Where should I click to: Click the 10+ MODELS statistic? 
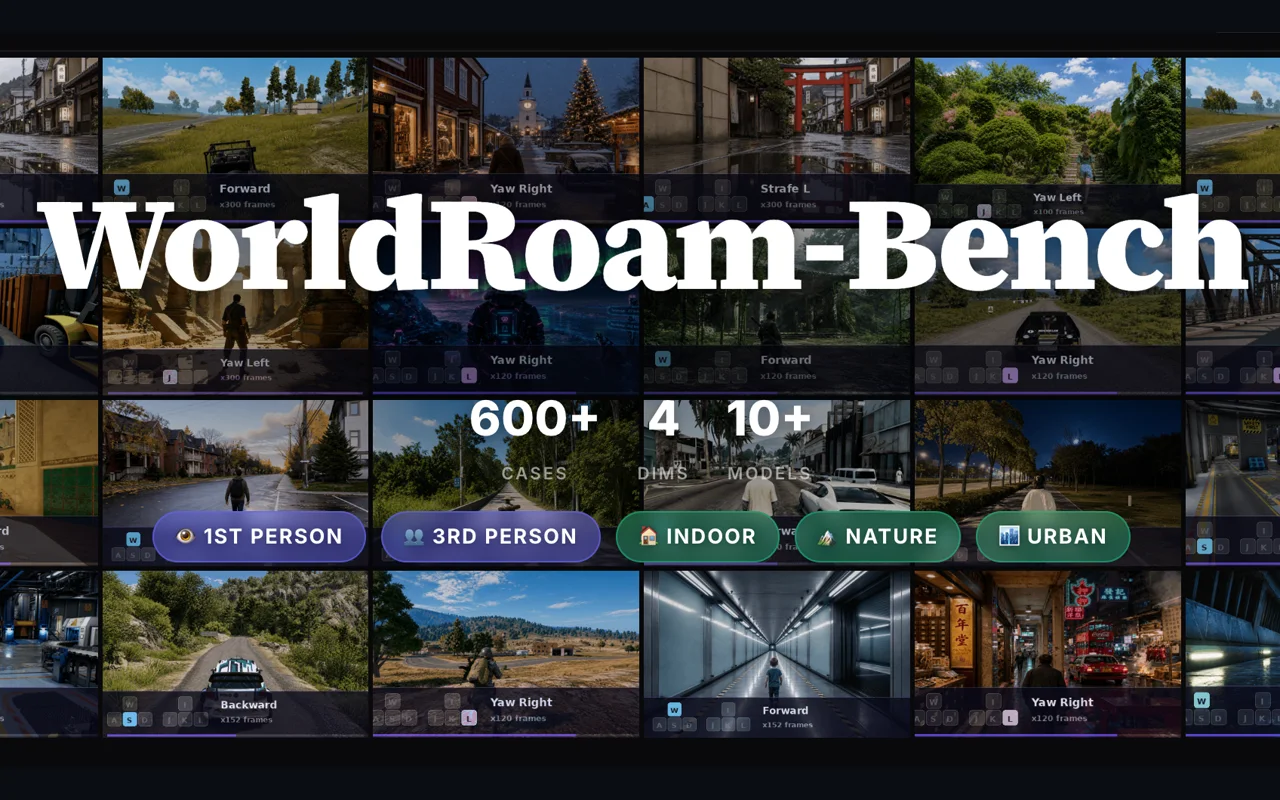coord(770,440)
